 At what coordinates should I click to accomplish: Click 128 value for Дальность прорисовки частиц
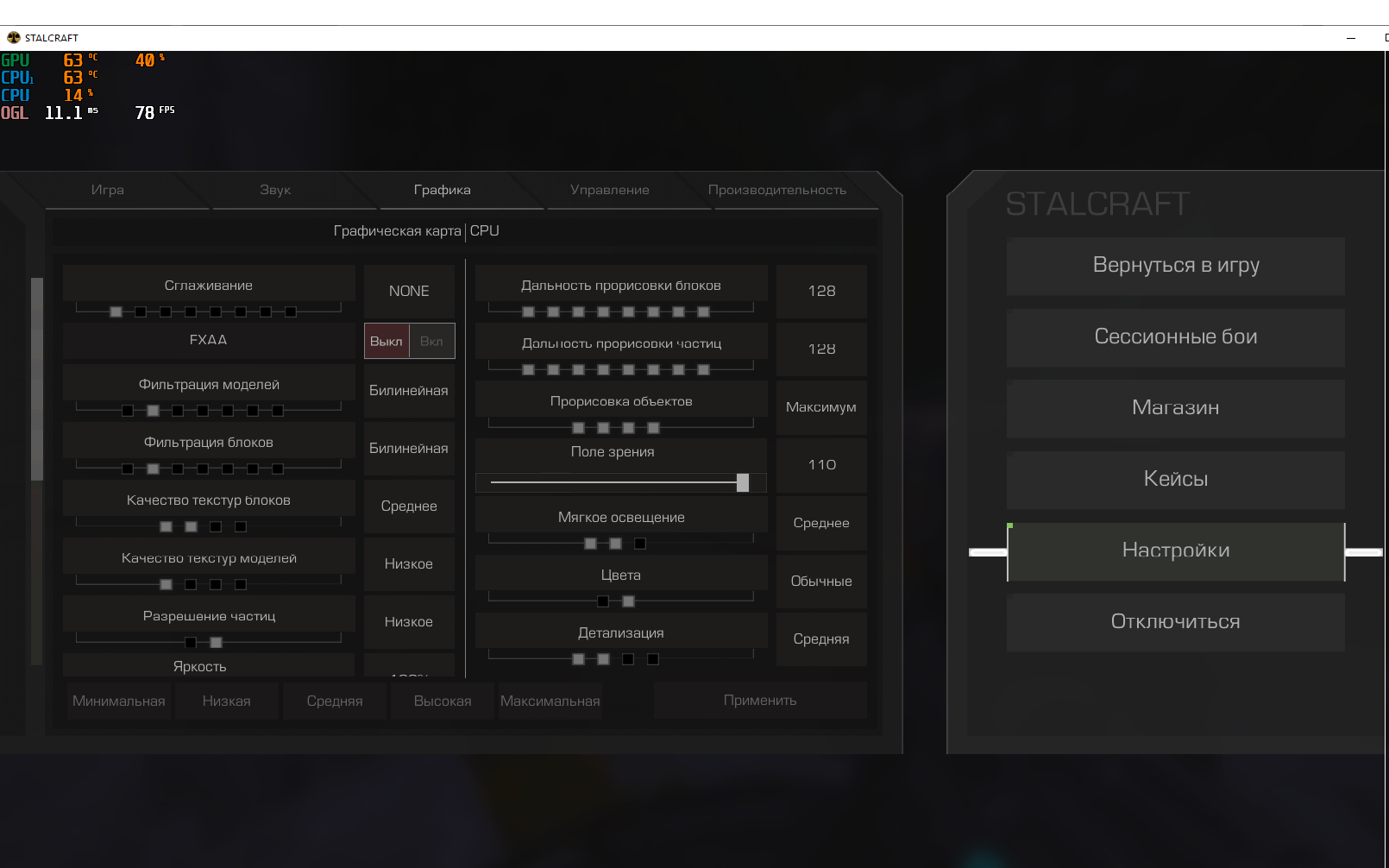coord(821,349)
